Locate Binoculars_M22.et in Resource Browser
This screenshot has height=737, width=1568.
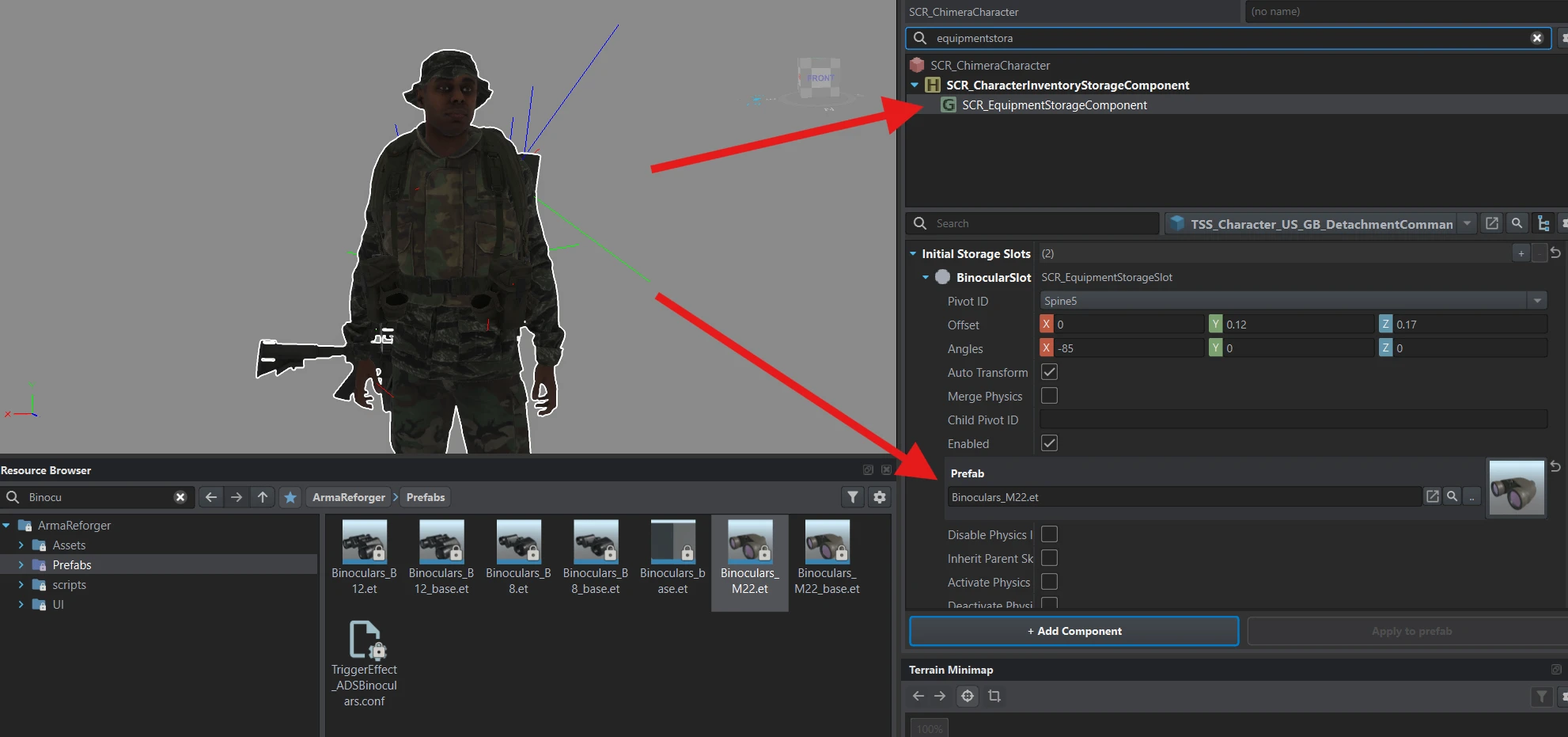point(1452,496)
